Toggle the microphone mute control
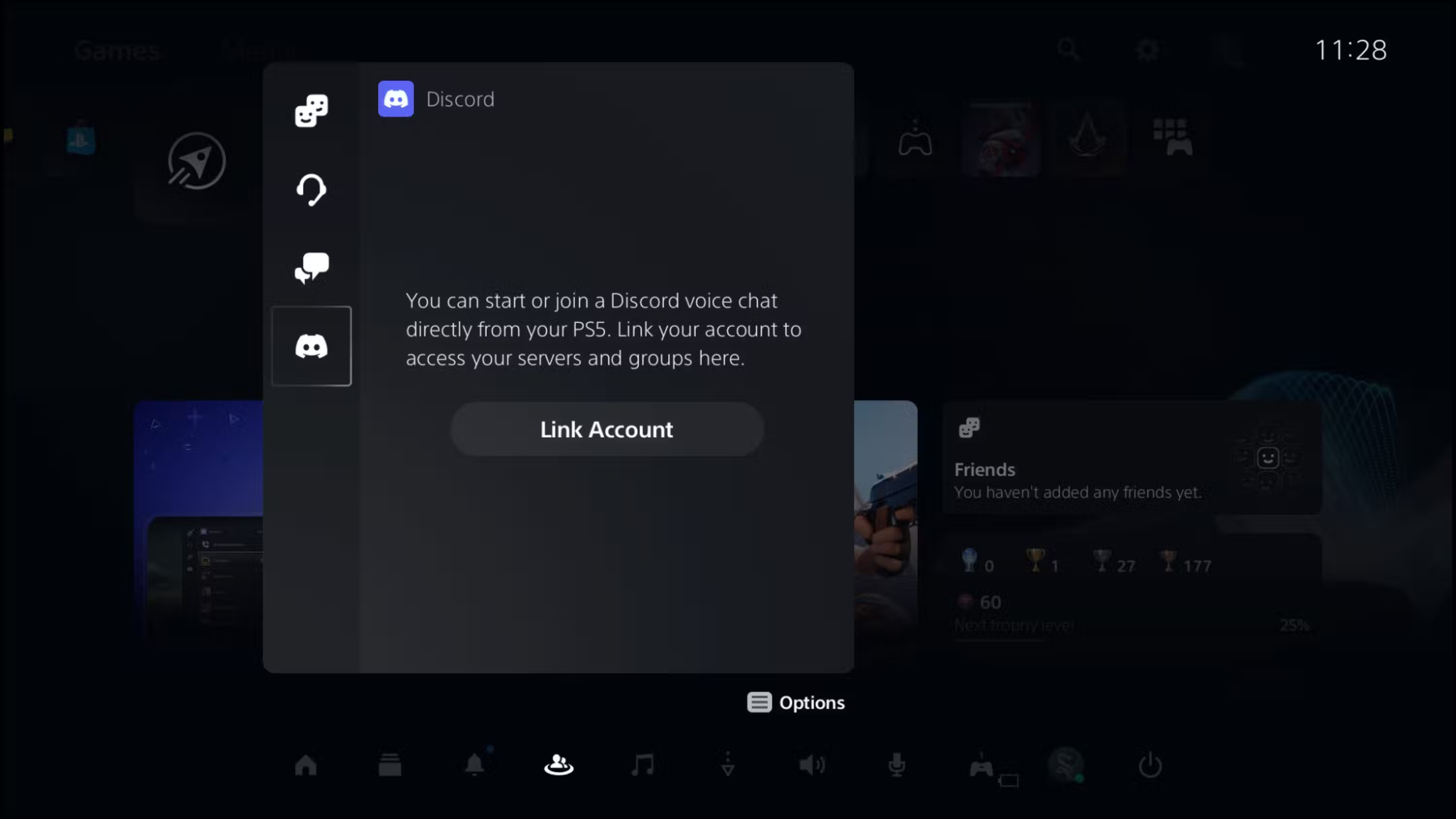Viewport: 1456px width, 819px height. point(896,765)
